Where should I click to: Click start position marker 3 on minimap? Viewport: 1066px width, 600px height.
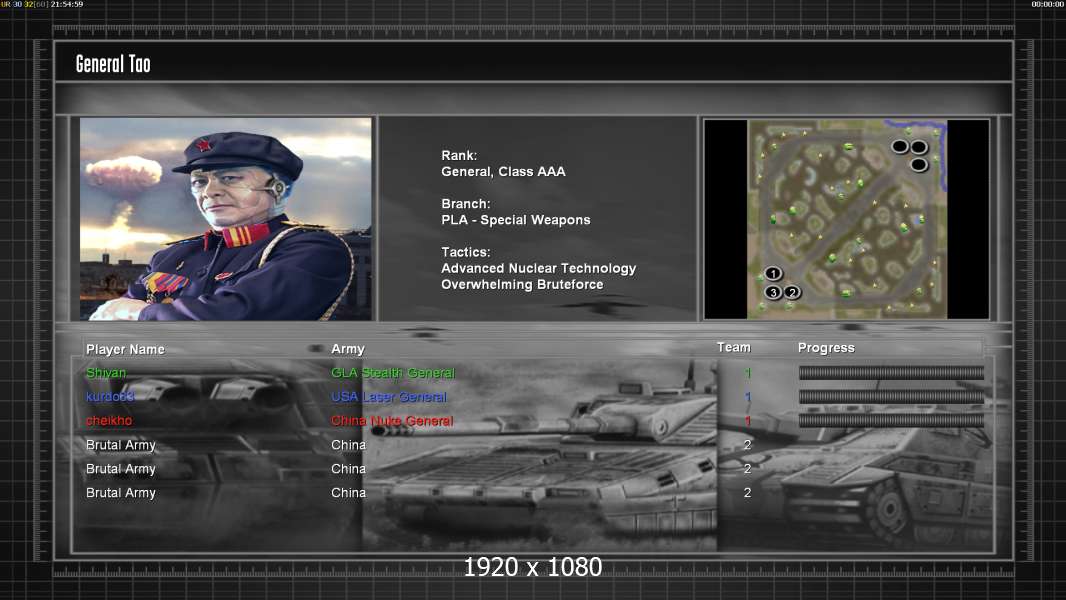tap(773, 292)
